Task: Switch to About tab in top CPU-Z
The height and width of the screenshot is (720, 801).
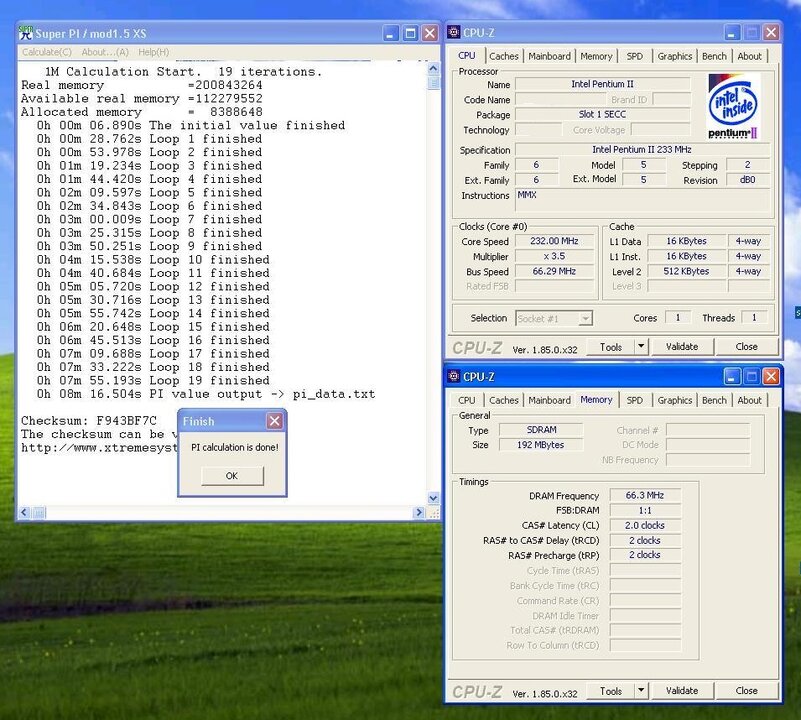Action: tap(749, 56)
